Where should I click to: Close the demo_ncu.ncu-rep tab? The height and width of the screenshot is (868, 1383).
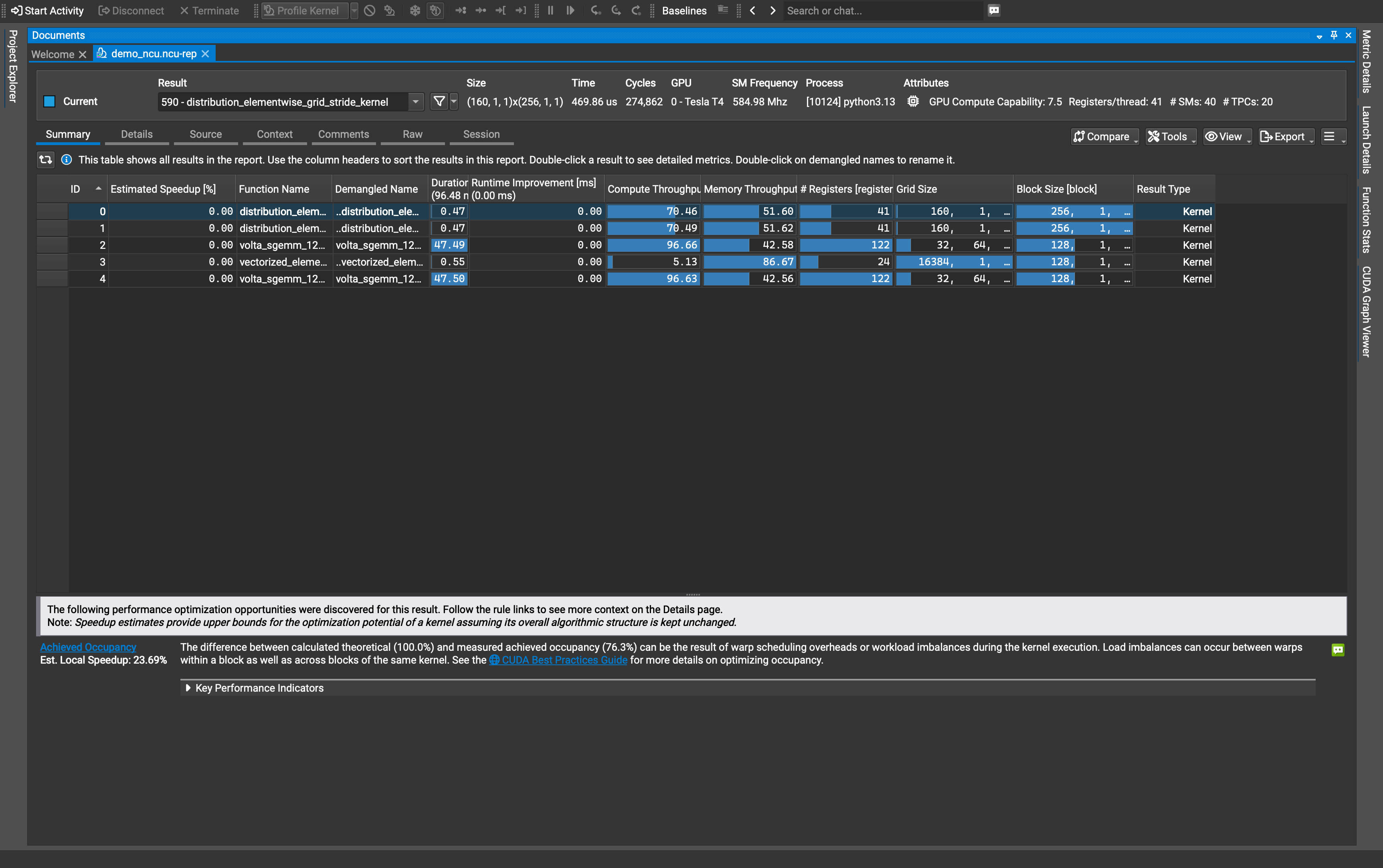pyautogui.click(x=206, y=53)
